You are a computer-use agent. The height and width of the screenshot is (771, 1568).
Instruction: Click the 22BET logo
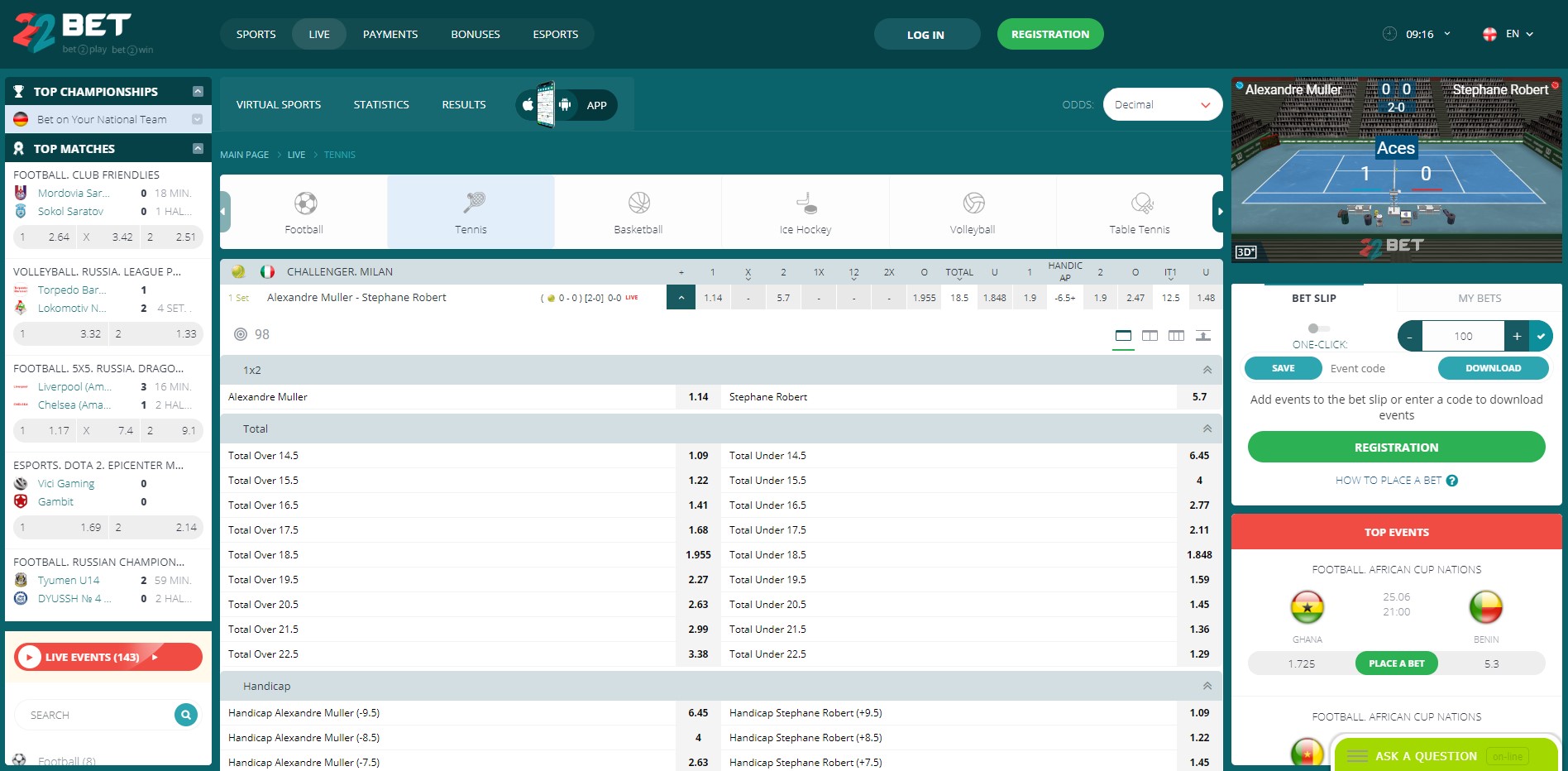click(83, 33)
